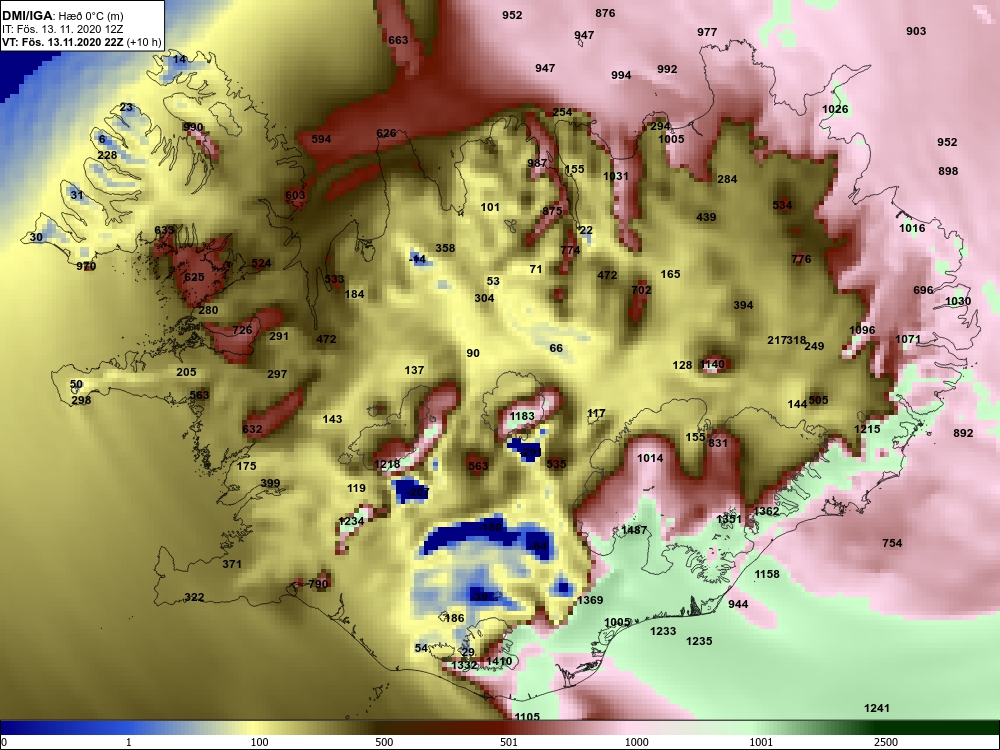This screenshot has width=1000, height=750.
Task: Select the map value '1183'
Action: (522, 416)
